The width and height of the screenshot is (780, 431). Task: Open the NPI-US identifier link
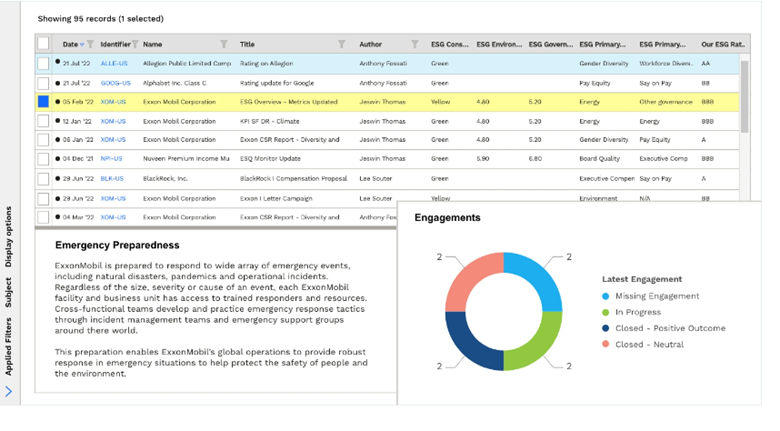(x=111, y=159)
